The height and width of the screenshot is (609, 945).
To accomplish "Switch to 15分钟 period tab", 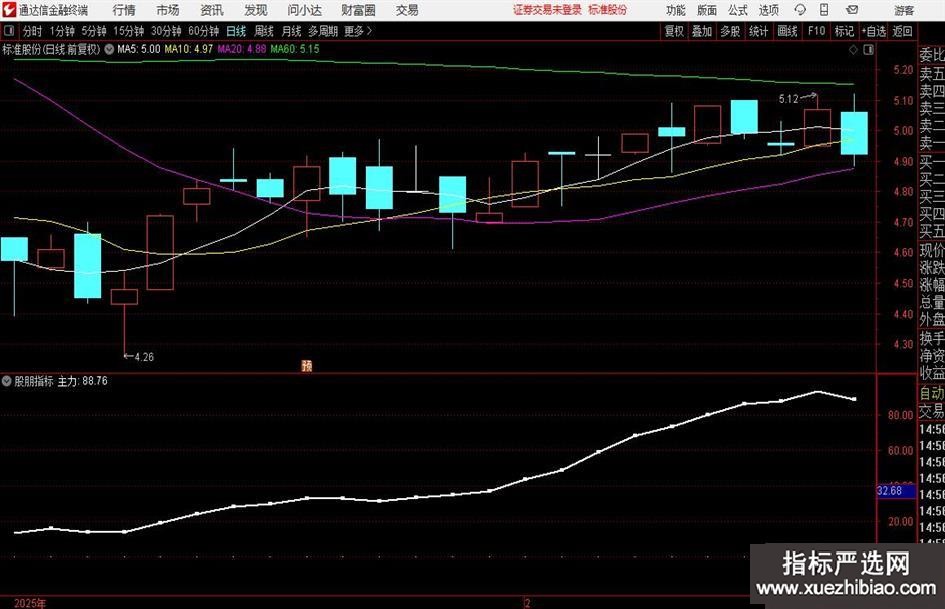I will pyautogui.click(x=128, y=31).
